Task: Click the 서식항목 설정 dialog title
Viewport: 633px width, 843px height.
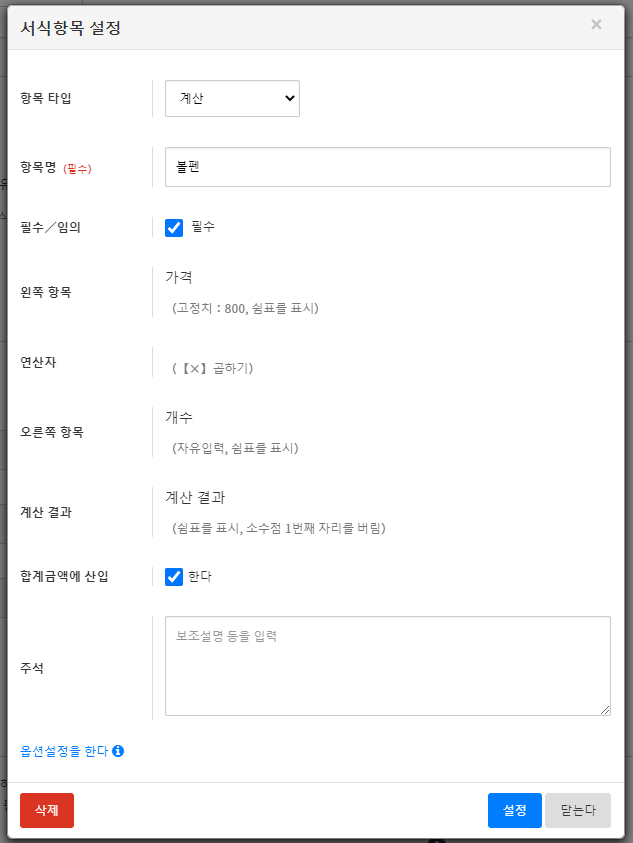Action: click(x=71, y=28)
